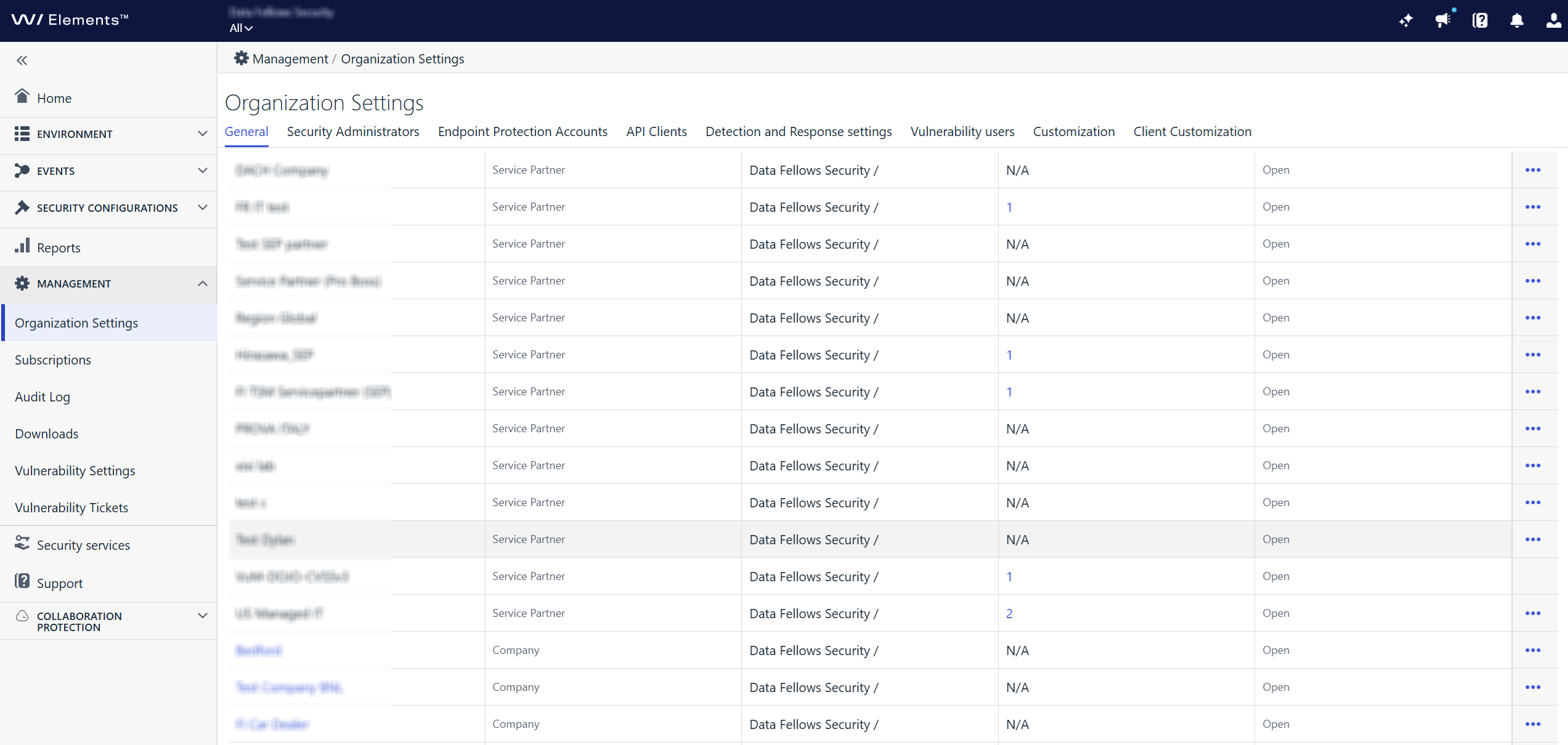Expand the EVENTS section chevron
This screenshot has height=745, width=1568.
(202, 171)
